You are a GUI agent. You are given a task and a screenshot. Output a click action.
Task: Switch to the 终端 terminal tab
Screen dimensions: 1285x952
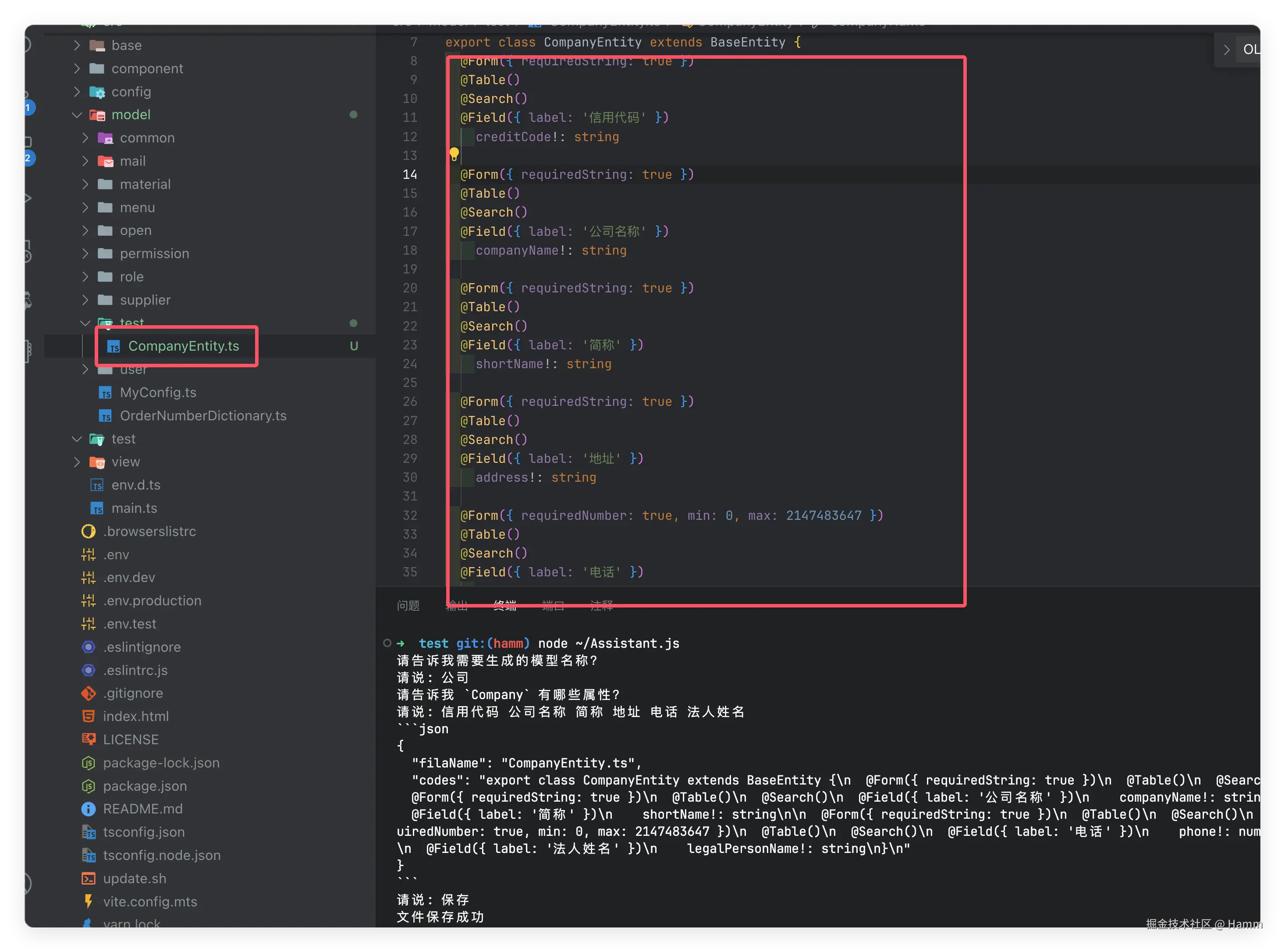505,606
